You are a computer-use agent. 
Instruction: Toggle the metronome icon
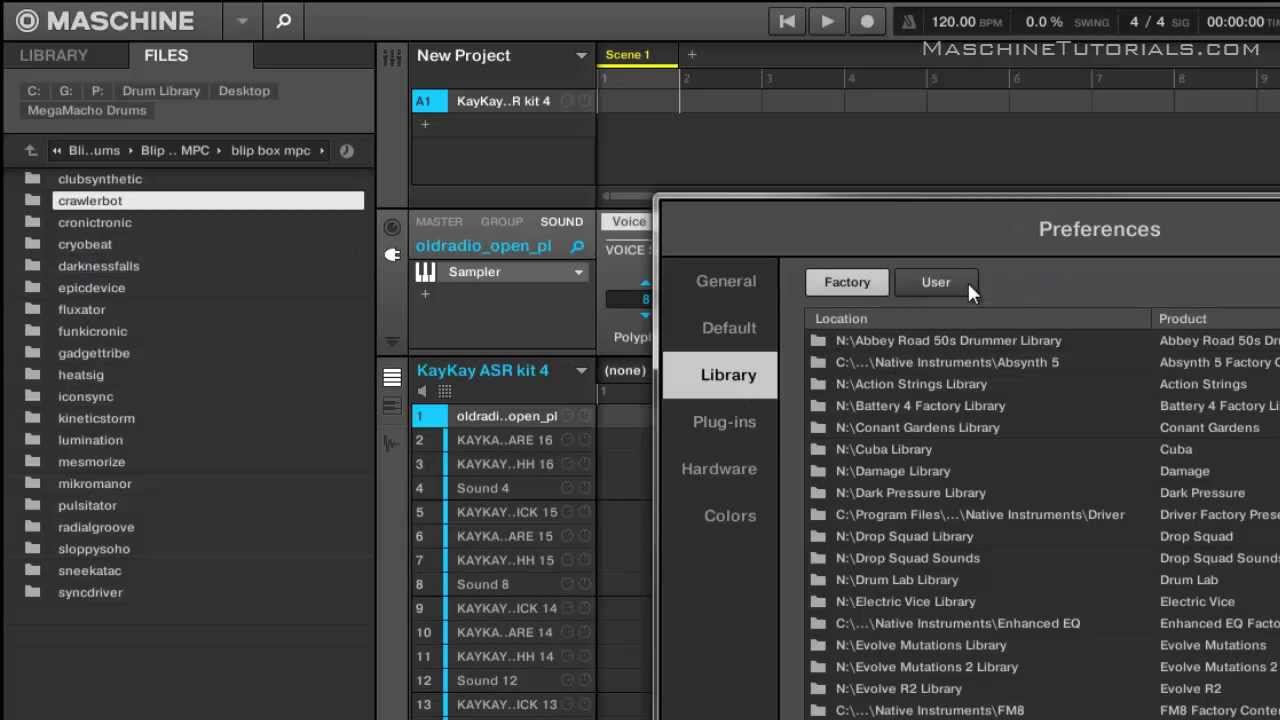click(x=907, y=22)
